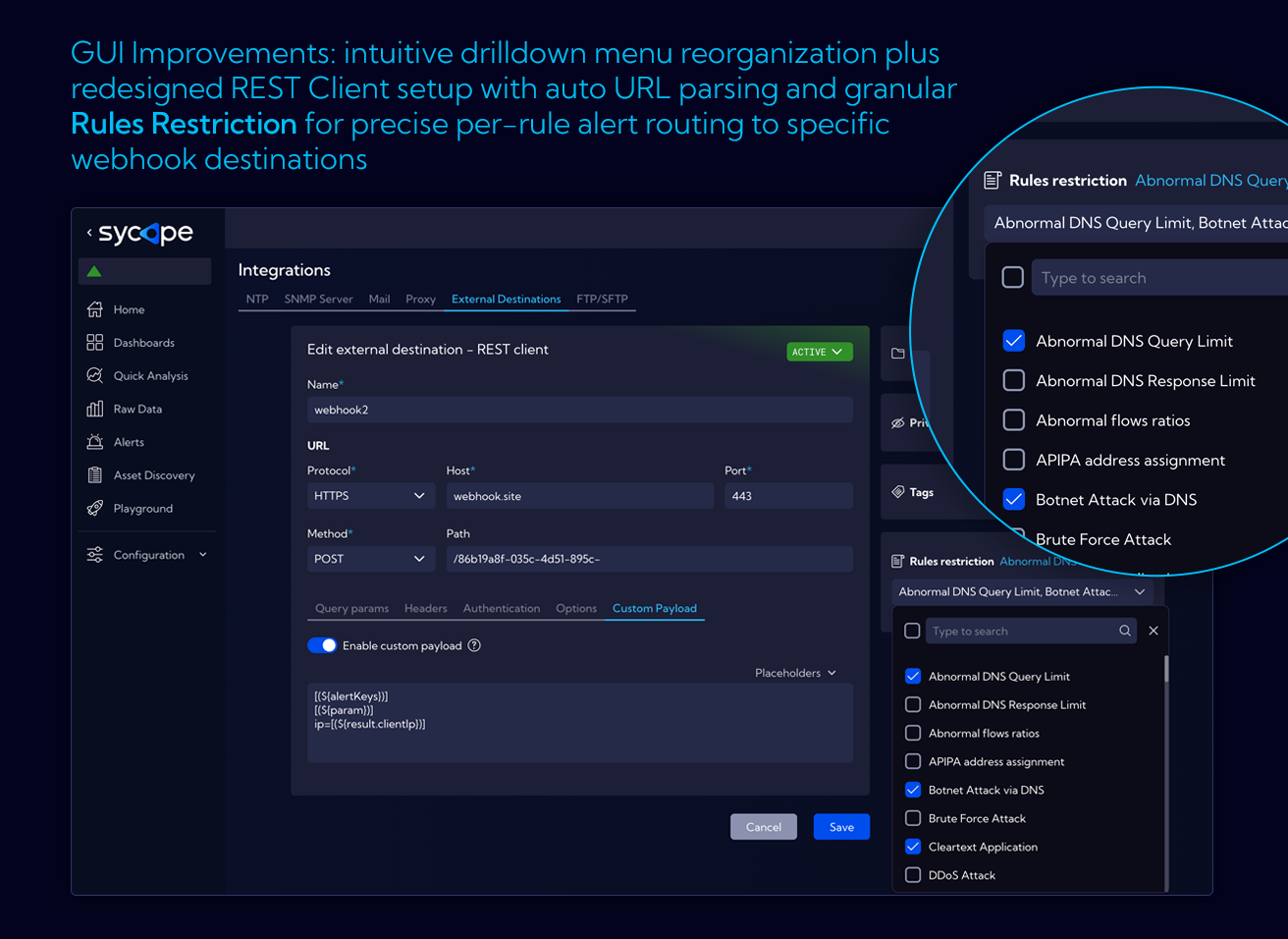Click the Name field containing webhook2

580,410
